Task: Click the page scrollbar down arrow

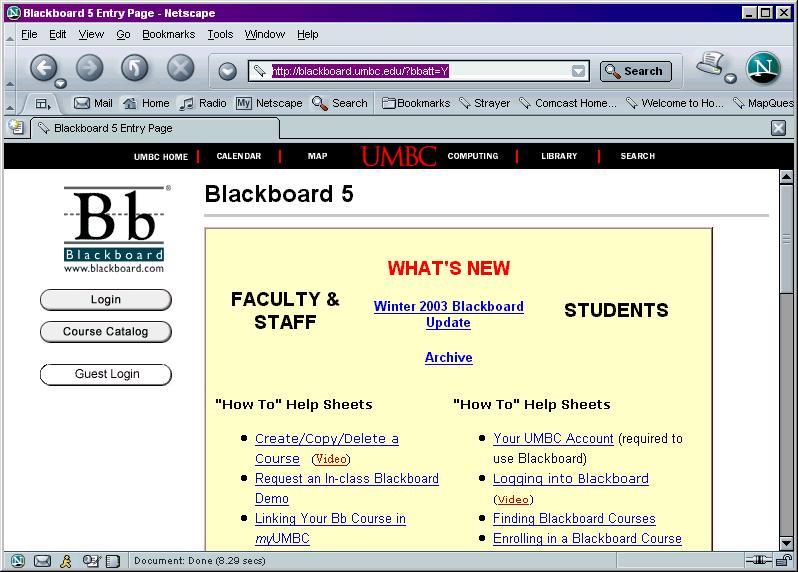Action: (x=786, y=543)
